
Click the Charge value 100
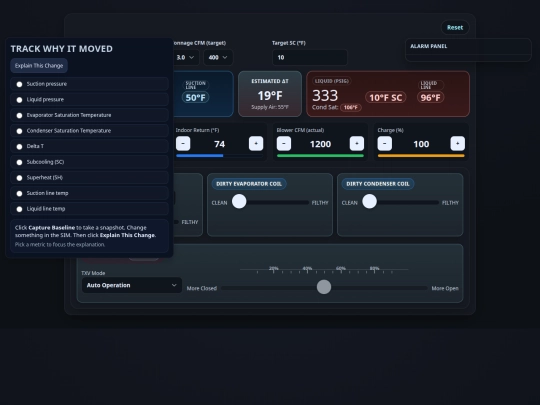click(421, 144)
